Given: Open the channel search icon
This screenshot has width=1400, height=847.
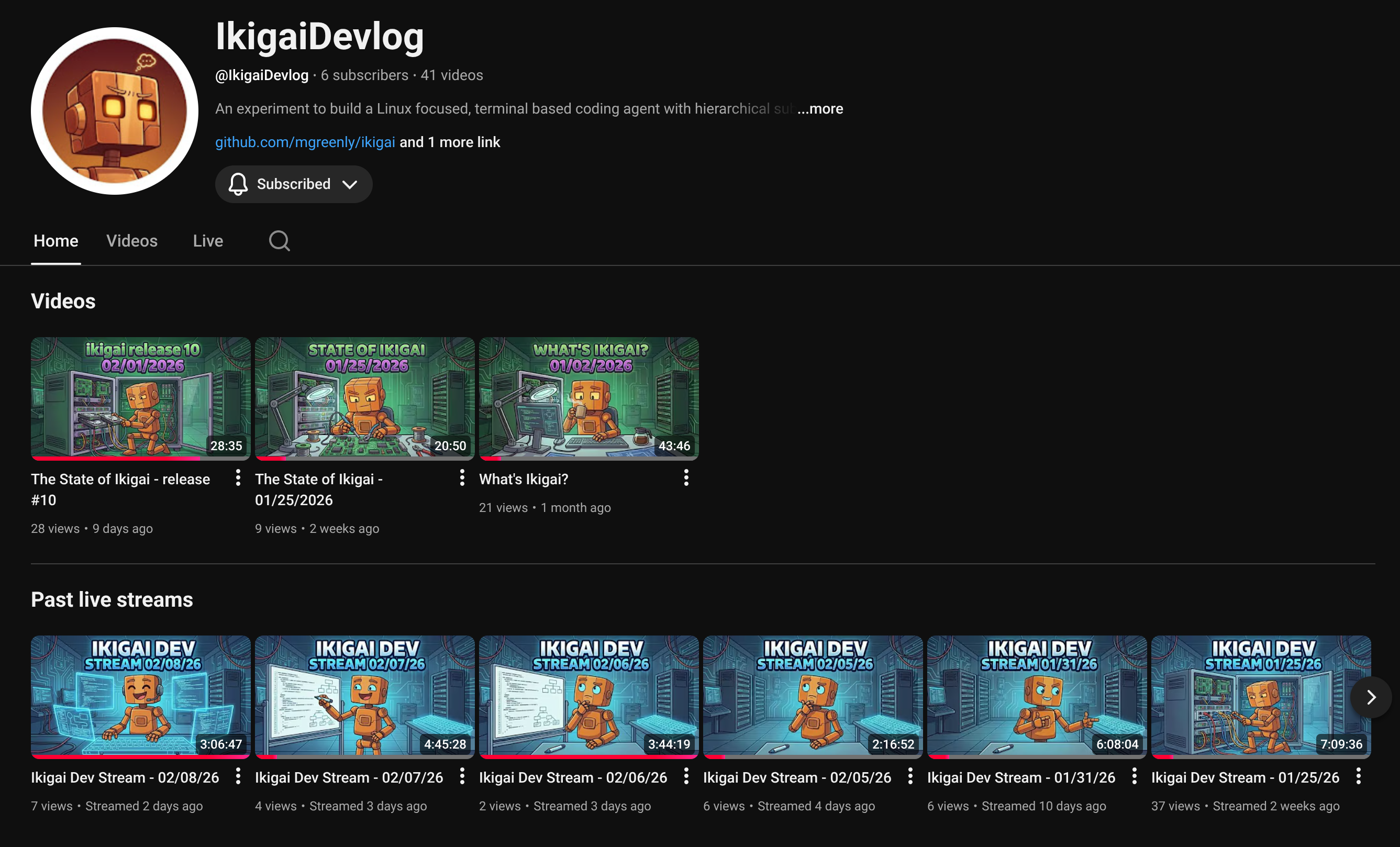Looking at the screenshot, I should [x=279, y=241].
